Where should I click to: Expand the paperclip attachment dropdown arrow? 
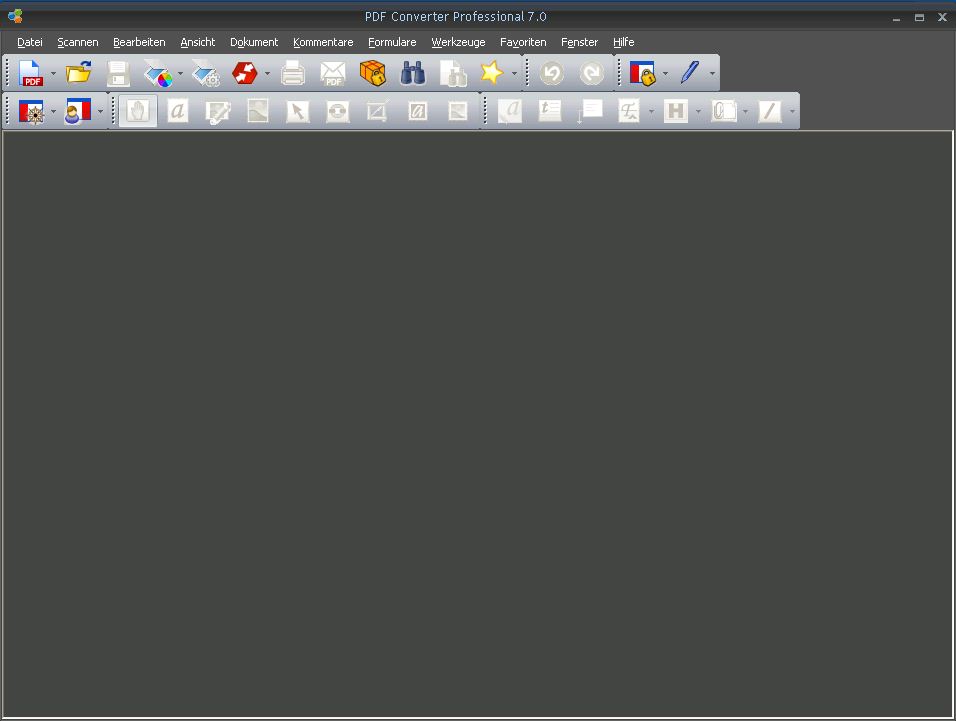coord(745,112)
